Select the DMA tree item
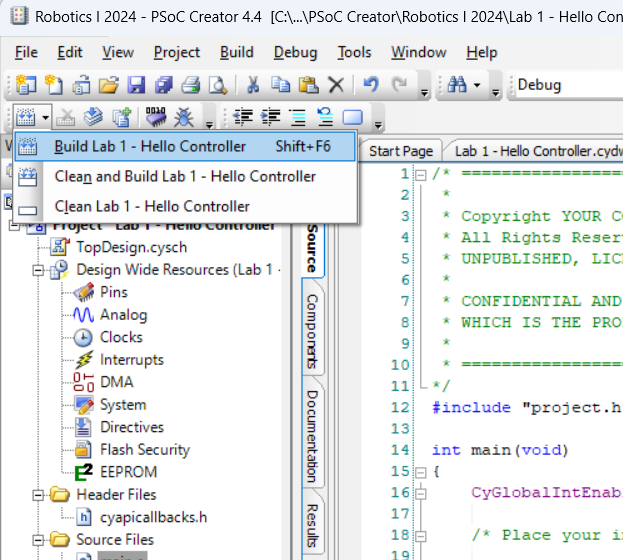This screenshot has width=623, height=560. pos(116,382)
